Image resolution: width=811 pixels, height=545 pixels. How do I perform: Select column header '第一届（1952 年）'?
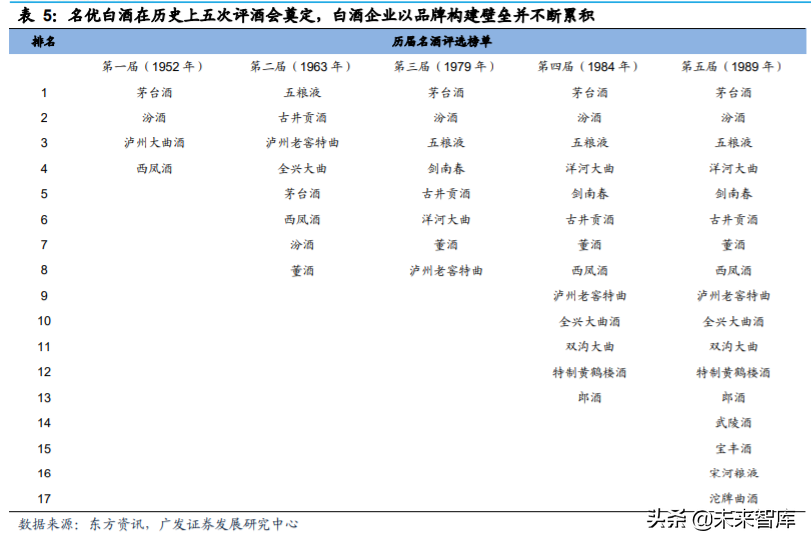click(x=154, y=67)
